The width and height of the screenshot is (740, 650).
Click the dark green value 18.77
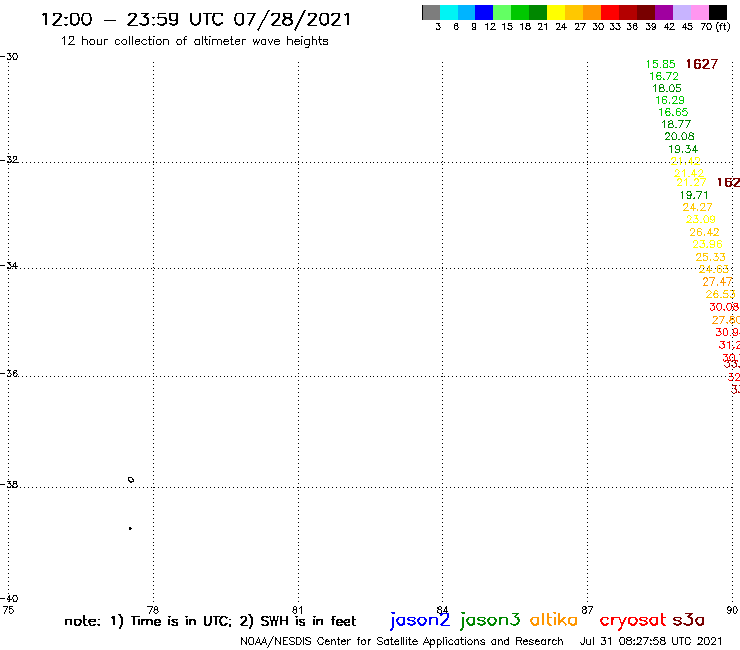tap(676, 124)
